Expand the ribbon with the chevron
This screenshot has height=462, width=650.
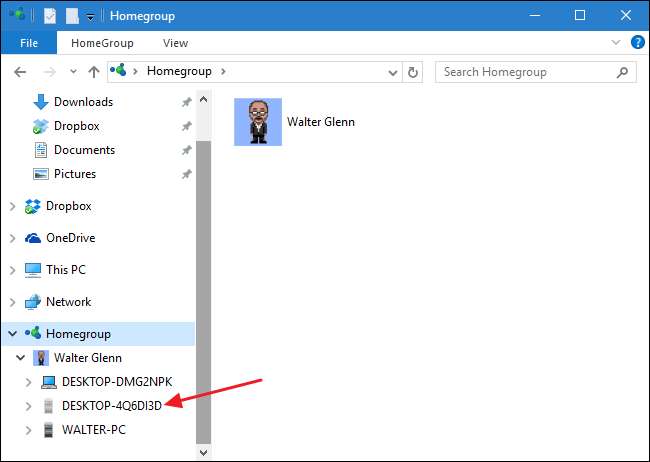pyautogui.click(x=616, y=42)
